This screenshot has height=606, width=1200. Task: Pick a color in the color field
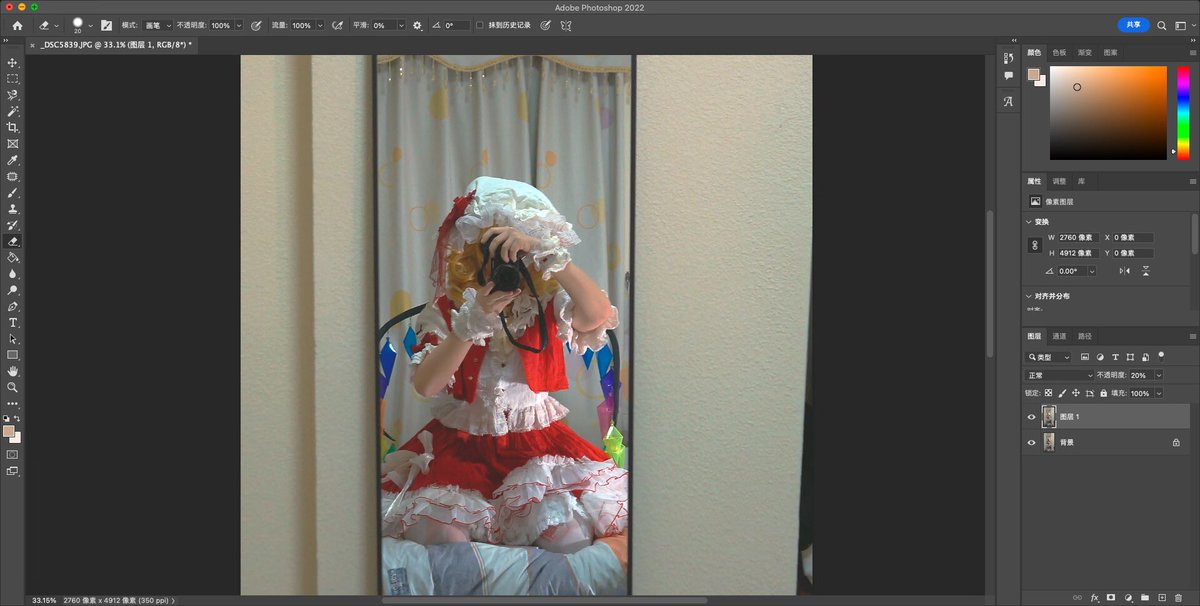(1108, 112)
